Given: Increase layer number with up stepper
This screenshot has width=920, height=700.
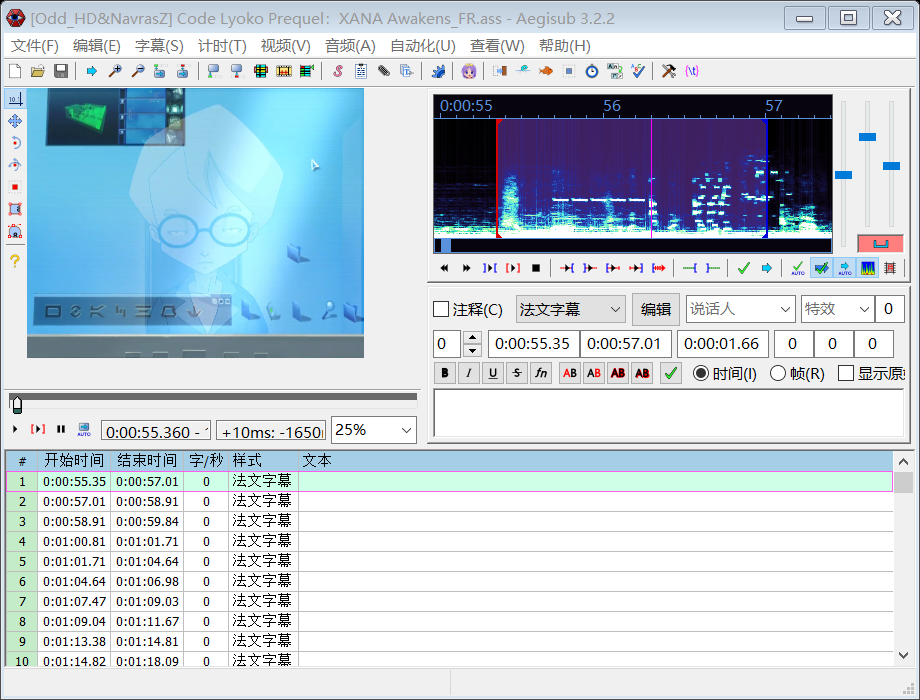Looking at the screenshot, I should click(x=472, y=337).
